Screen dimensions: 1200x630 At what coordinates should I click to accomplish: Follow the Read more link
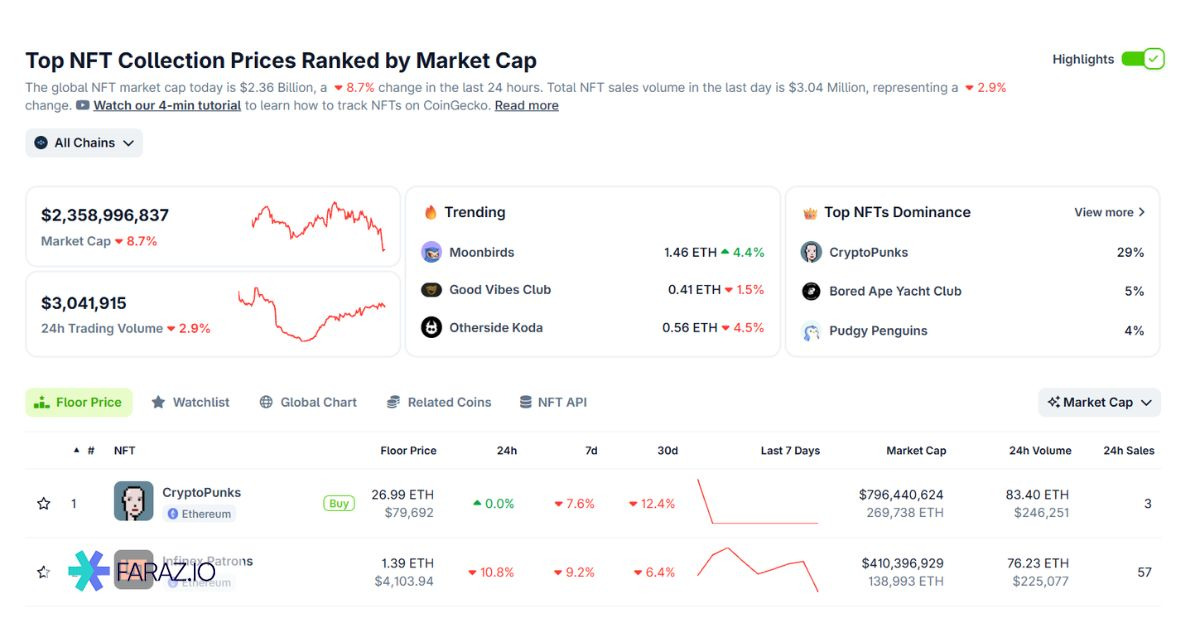click(x=526, y=106)
